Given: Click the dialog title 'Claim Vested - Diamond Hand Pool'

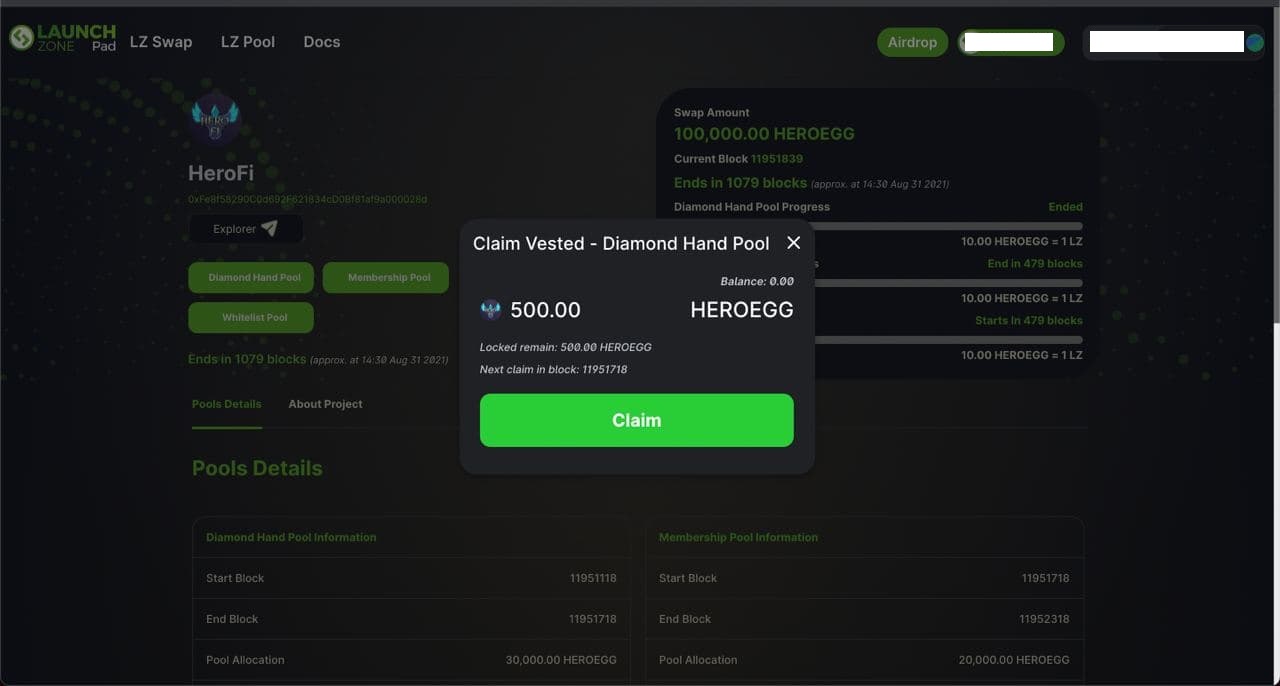Looking at the screenshot, I should click(621, 243).
